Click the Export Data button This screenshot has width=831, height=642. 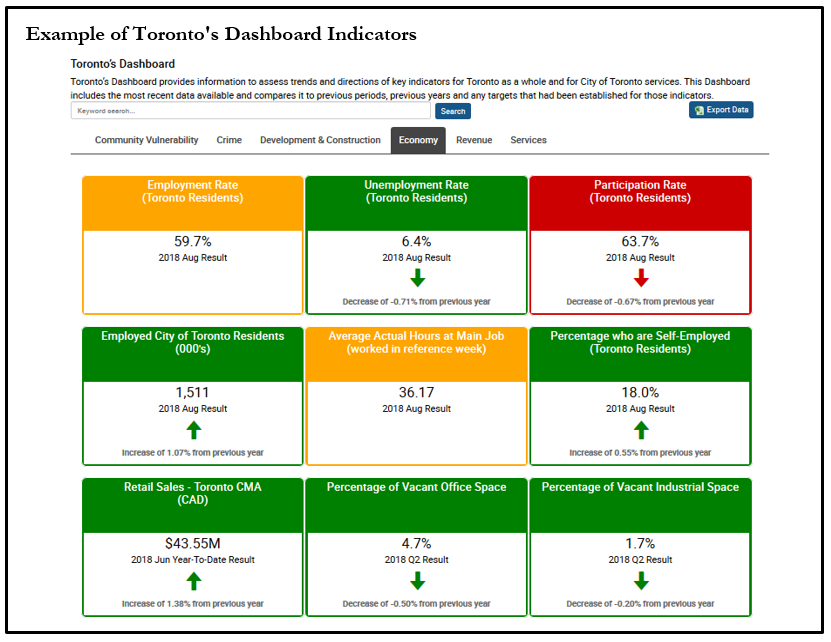click(x=721, y=110)
